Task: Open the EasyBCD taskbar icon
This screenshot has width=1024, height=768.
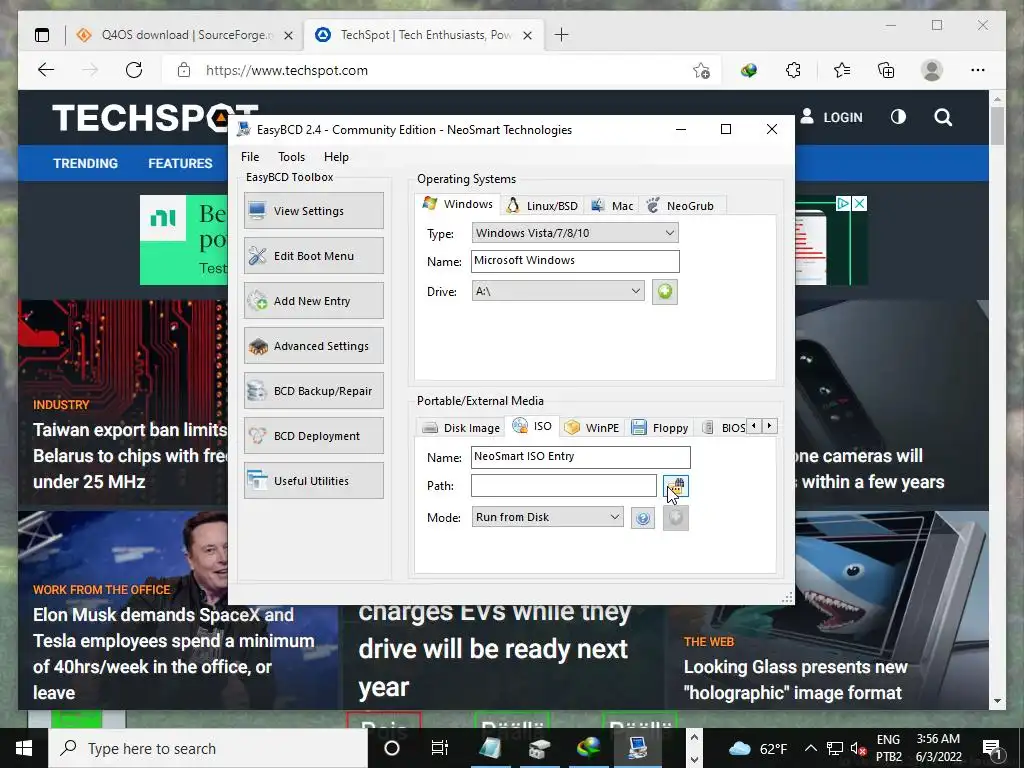Action: 637,748
